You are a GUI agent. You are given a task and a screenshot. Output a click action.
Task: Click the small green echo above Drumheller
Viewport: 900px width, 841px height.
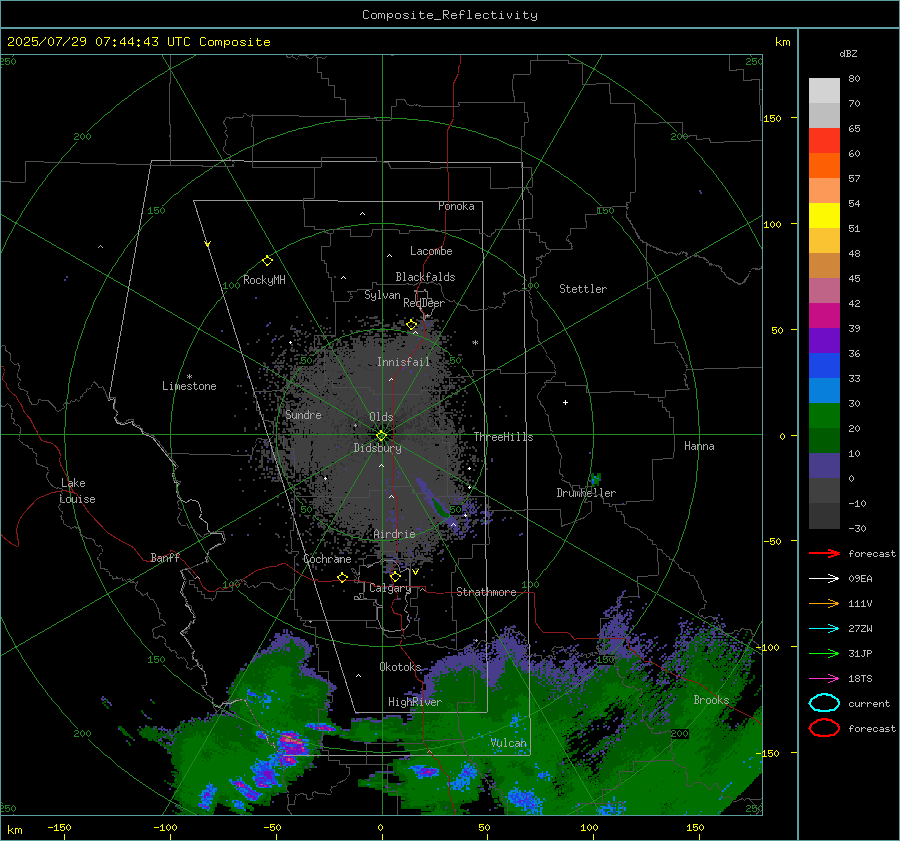595,478
